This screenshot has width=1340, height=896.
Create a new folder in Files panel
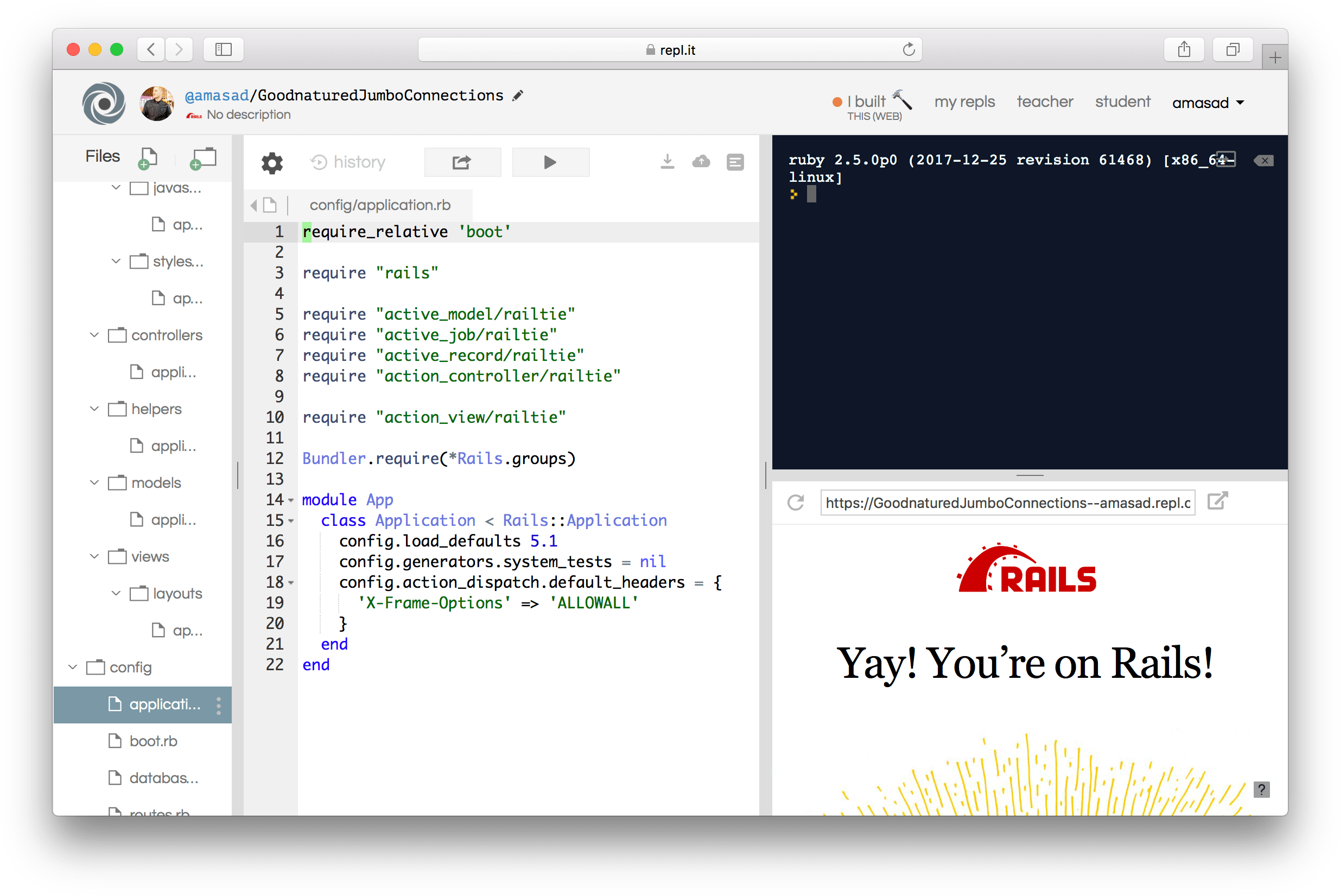pos(204,157)
